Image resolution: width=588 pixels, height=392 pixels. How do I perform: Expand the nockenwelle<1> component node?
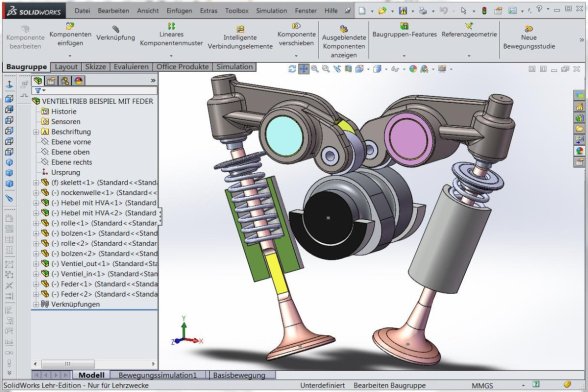tap(36, 193)
